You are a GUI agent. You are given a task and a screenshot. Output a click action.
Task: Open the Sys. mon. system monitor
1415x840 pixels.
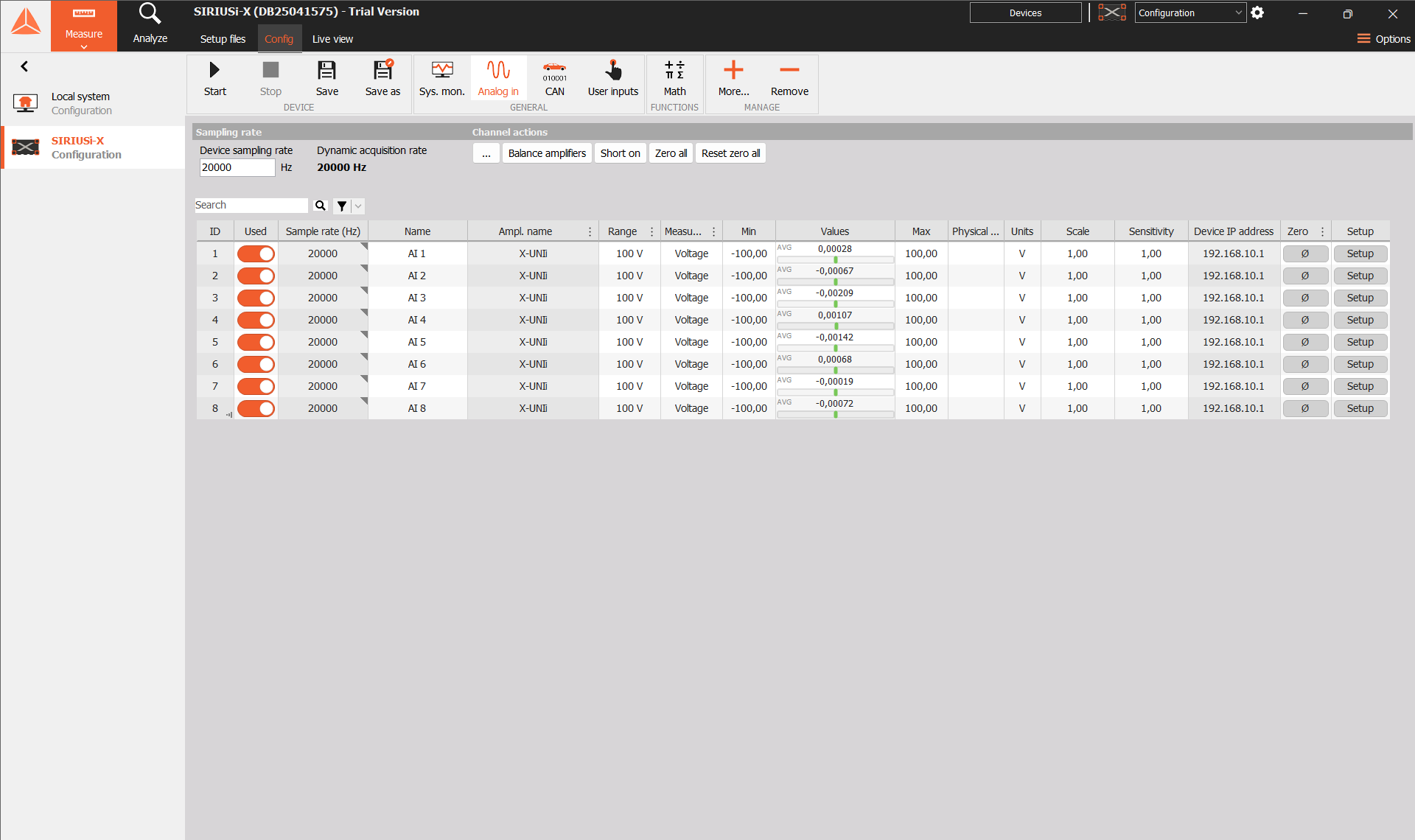pos(442,70)
